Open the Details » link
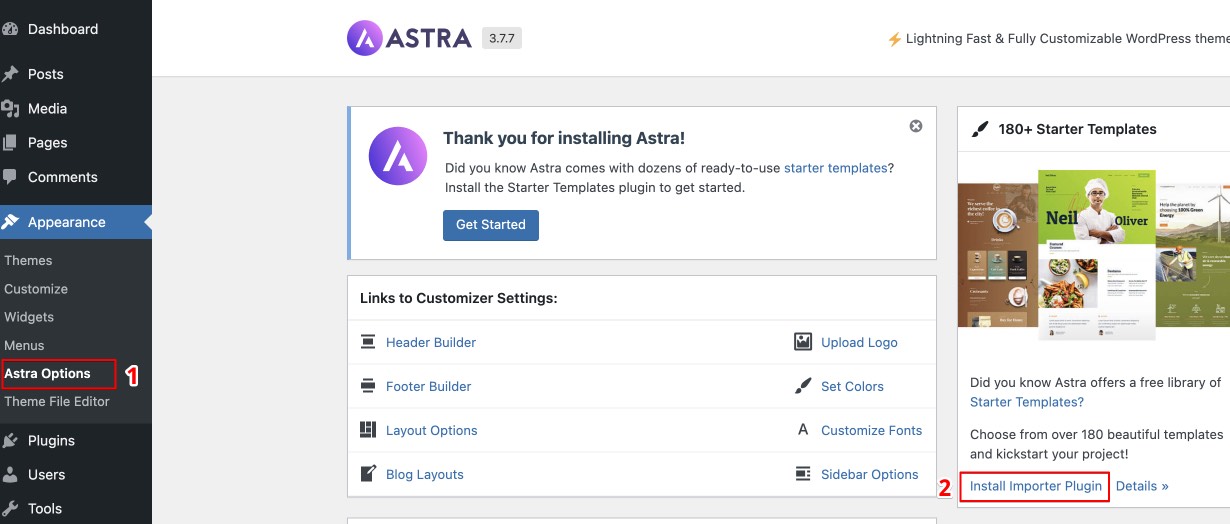The height and width of the screenshot is (524, 1230). coord(1142,486)
